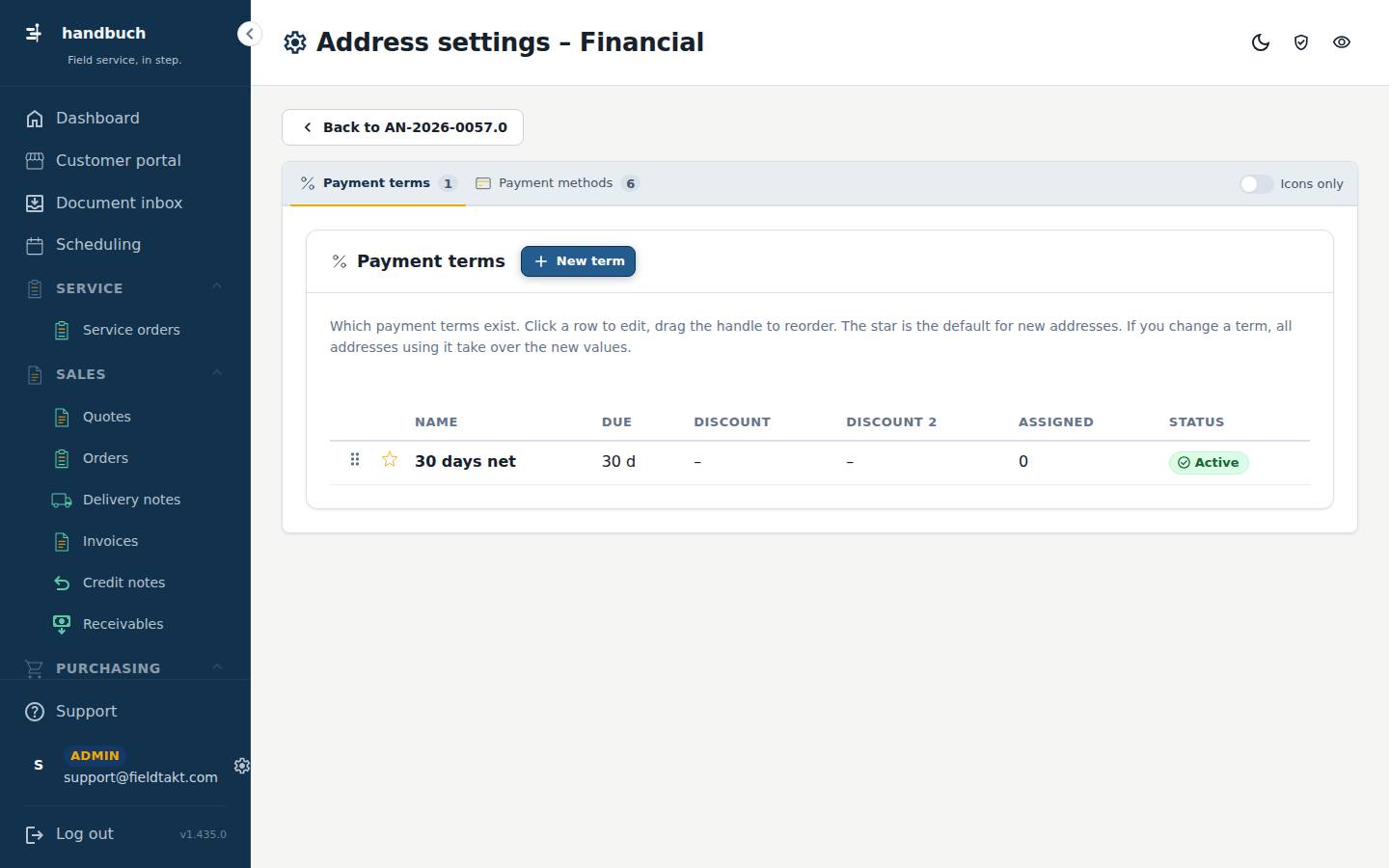Screen dimensions: 1389x868
Task: Open Credit notes
Action: (x=123, y=583)
